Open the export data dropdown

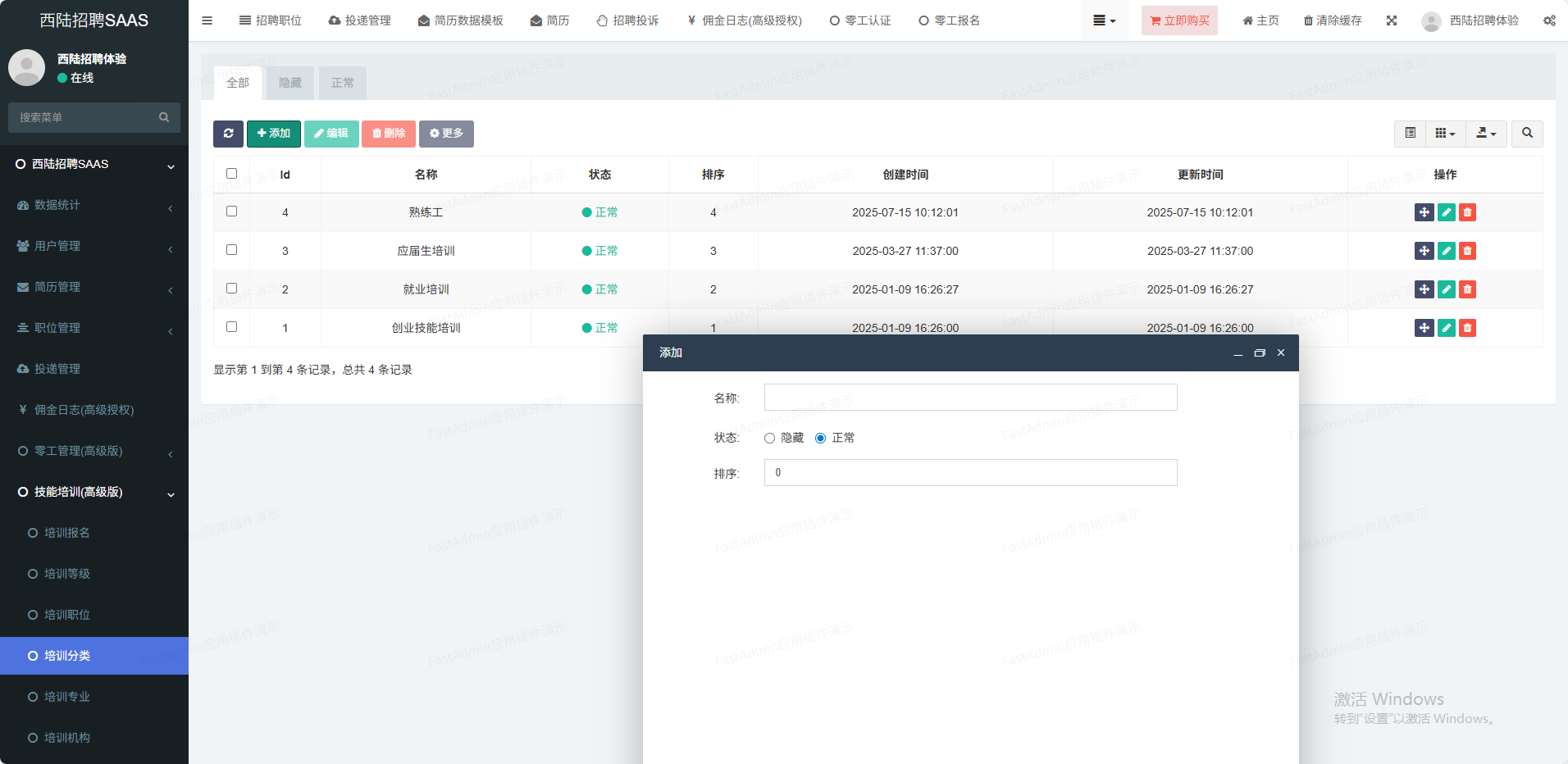[1486, 134]
